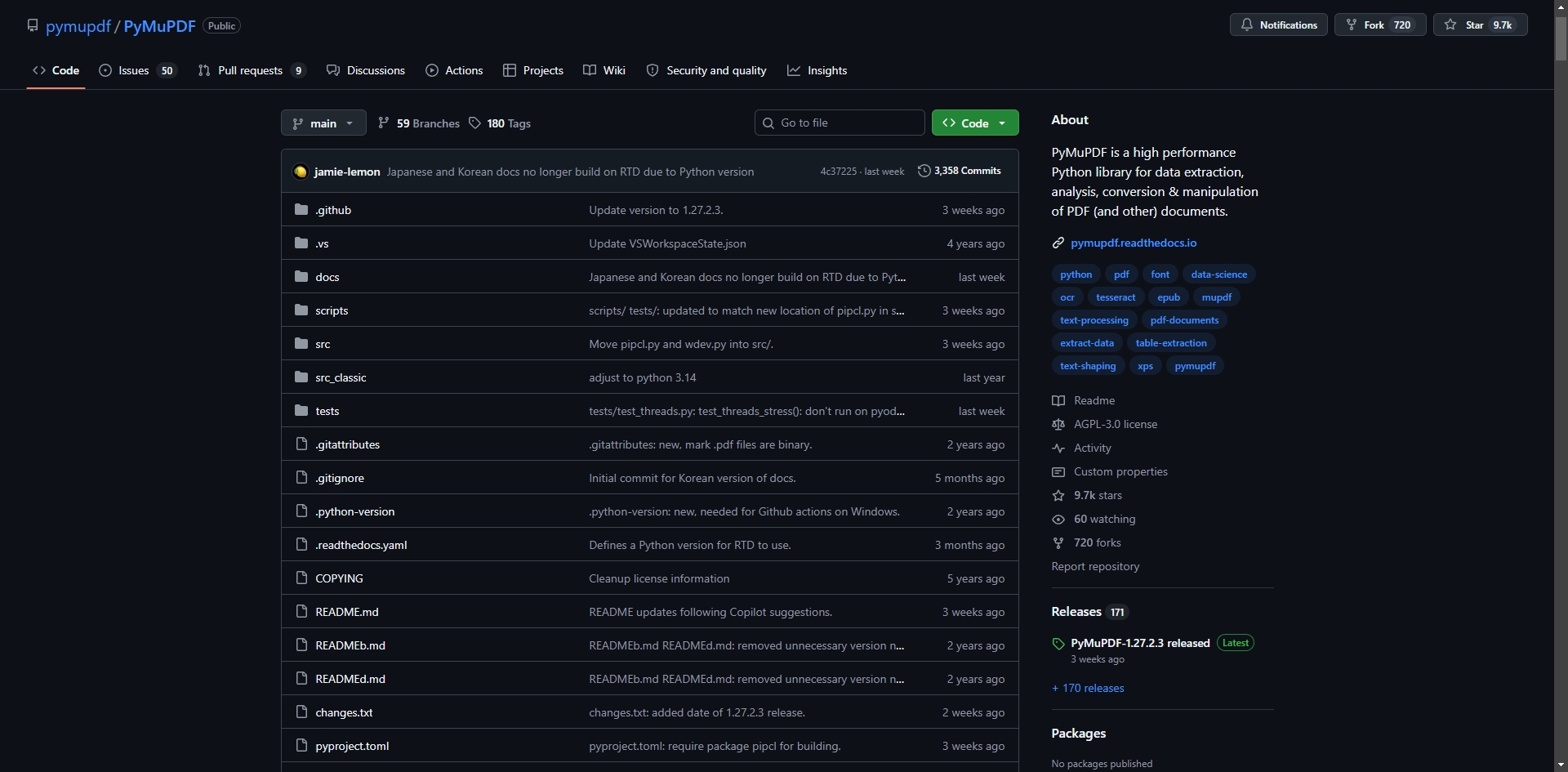Open the READMEb.md file
This screenshot has height=772, width=1568.
pos(350,645)
